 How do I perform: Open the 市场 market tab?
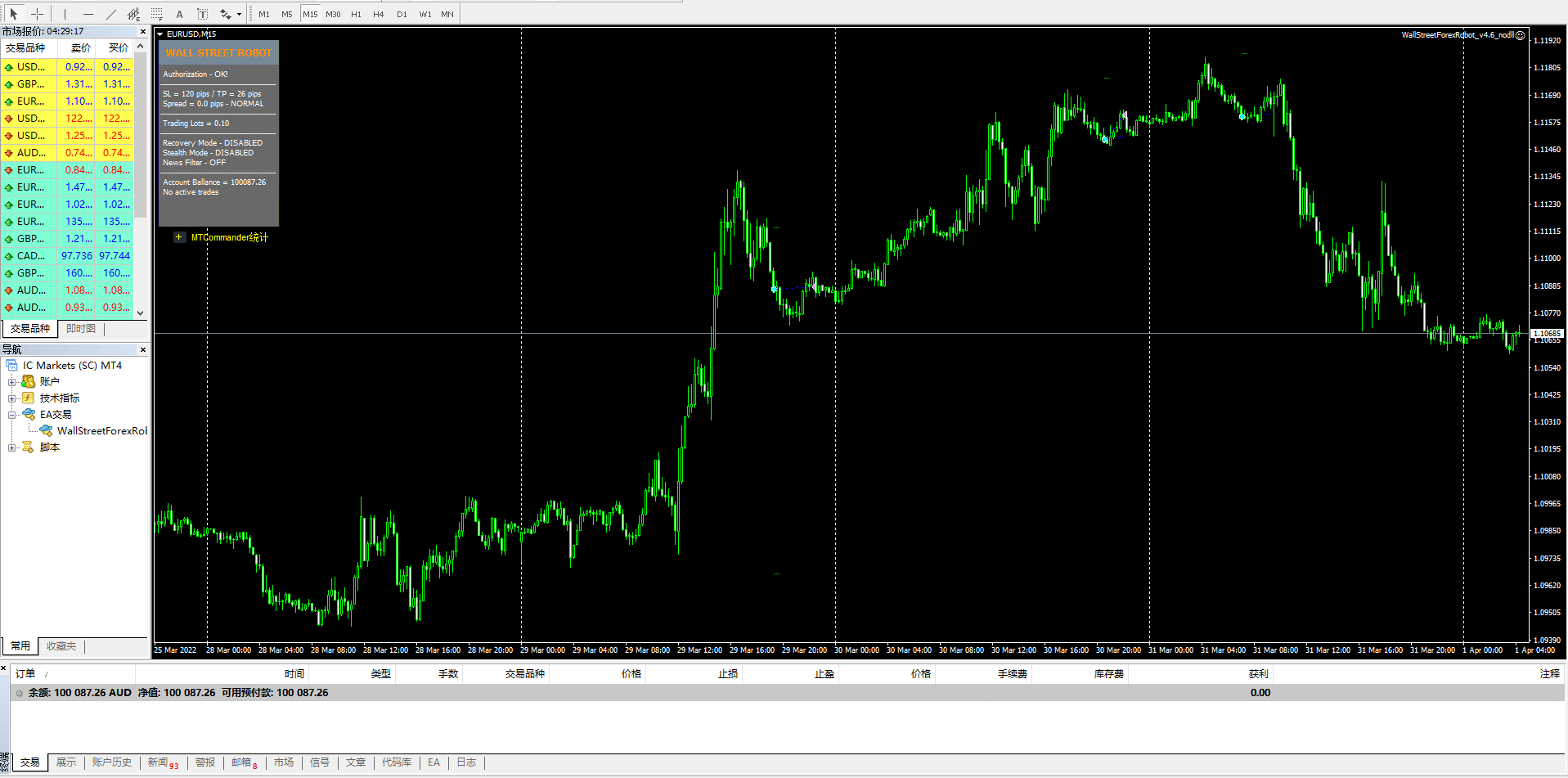[284, 762]
